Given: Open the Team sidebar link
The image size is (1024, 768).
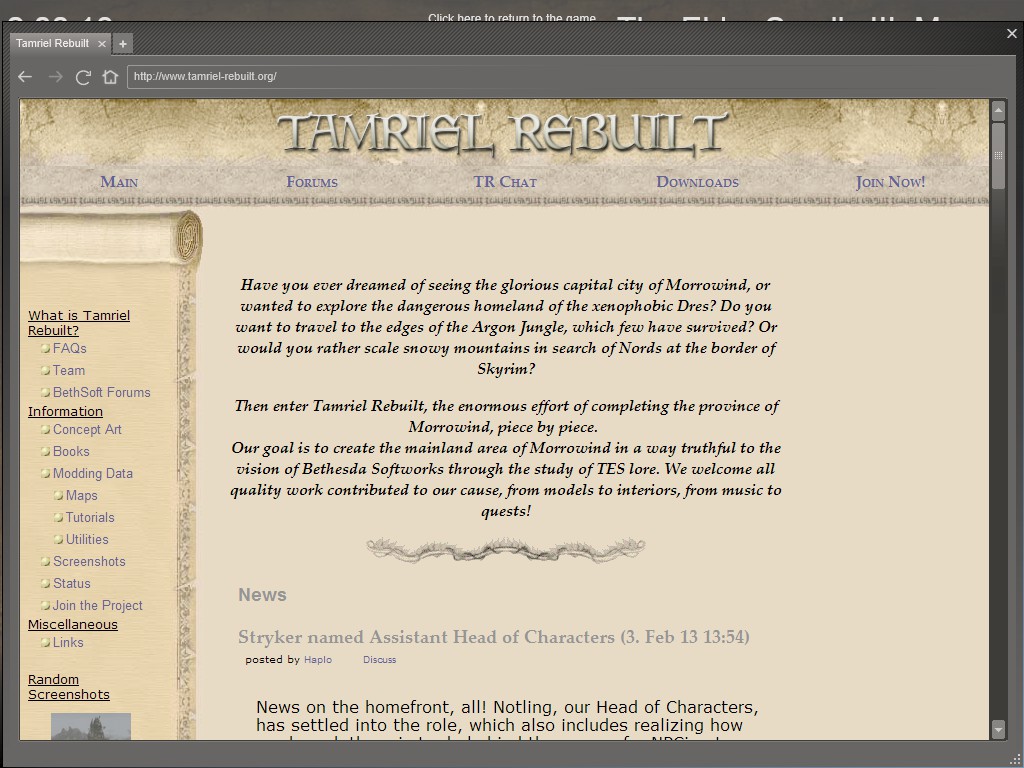Looking at the screenshot, I should (x=69, y=370).
